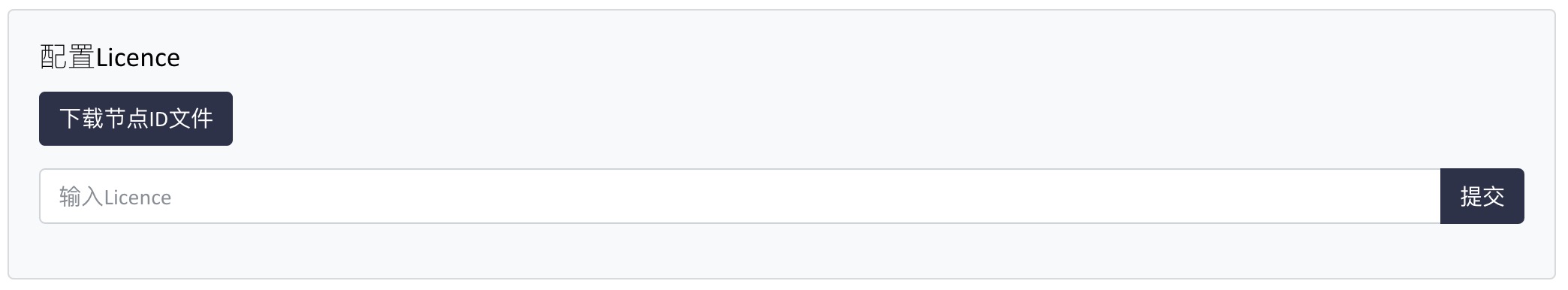
Task: Place cursor in Licence entry field
Action: coord(740,196)
